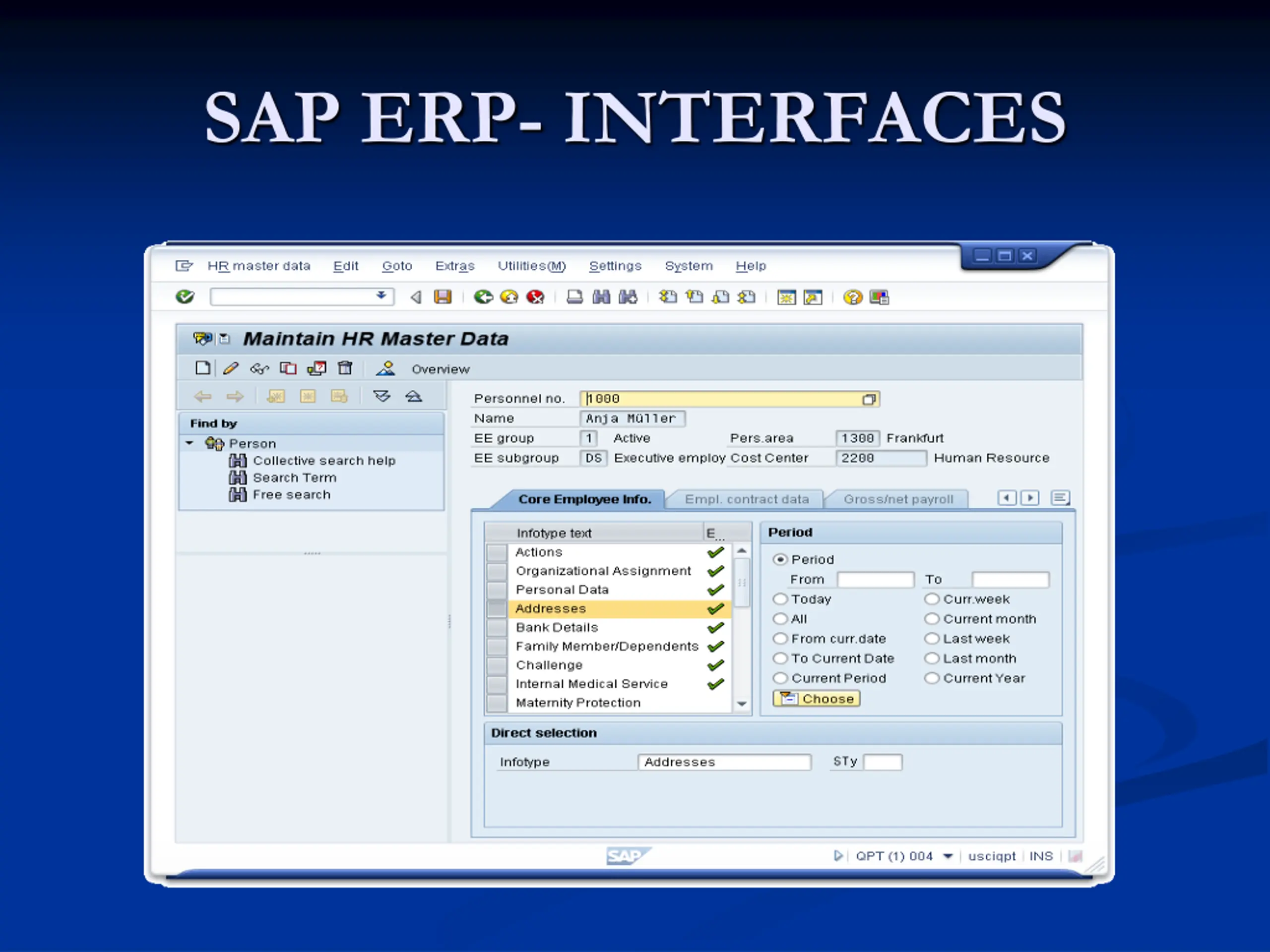Open the tab list menu icon
Image resolution: width=1270 pixels, height=952 pixels.
click(x=1060, y=497)
